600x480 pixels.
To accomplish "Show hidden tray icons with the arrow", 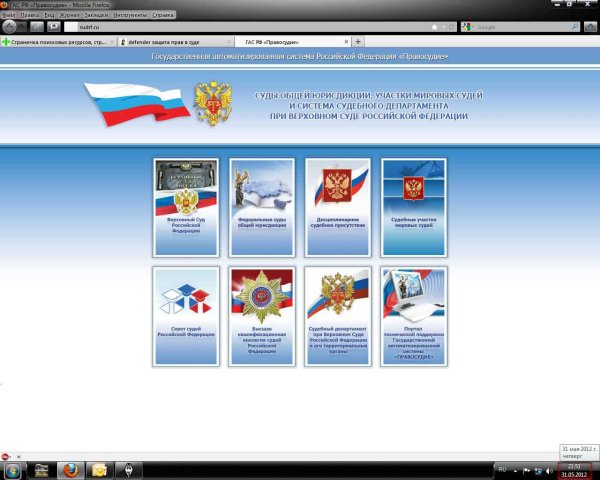I will click(x=515, y=471).
